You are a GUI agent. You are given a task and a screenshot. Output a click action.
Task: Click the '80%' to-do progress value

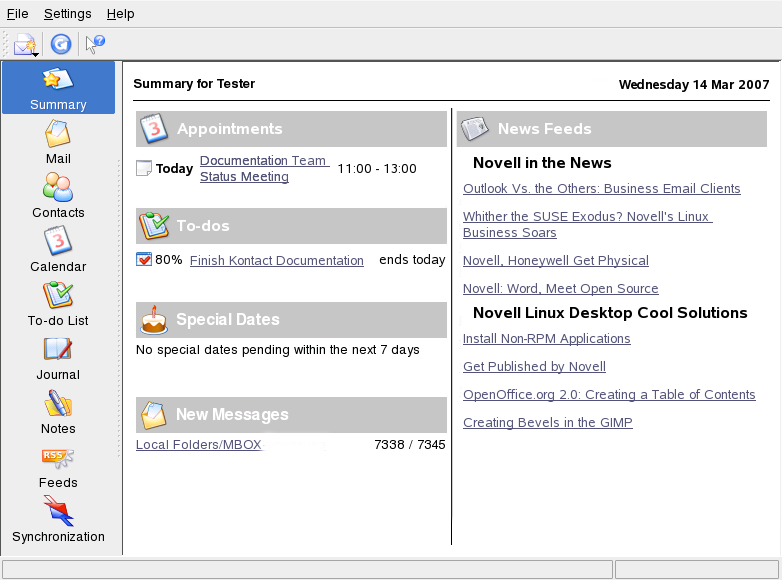169,259
